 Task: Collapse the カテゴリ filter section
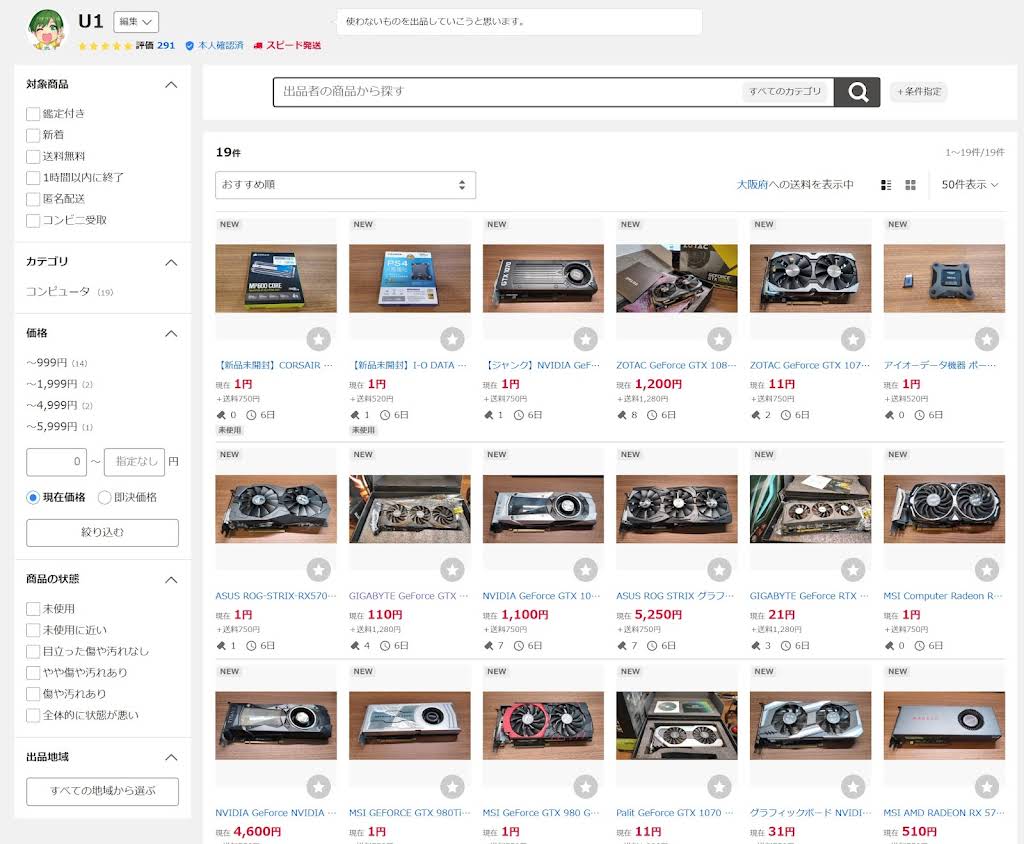click(171, 263)
